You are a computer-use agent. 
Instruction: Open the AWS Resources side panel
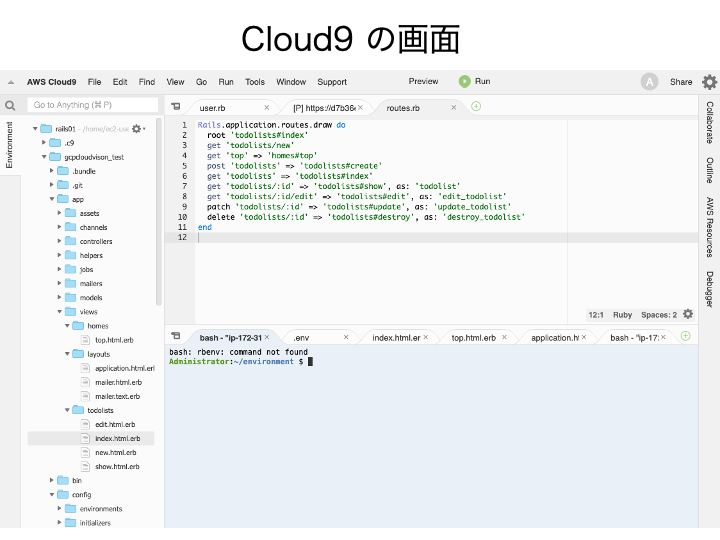(x=709, y=227)
